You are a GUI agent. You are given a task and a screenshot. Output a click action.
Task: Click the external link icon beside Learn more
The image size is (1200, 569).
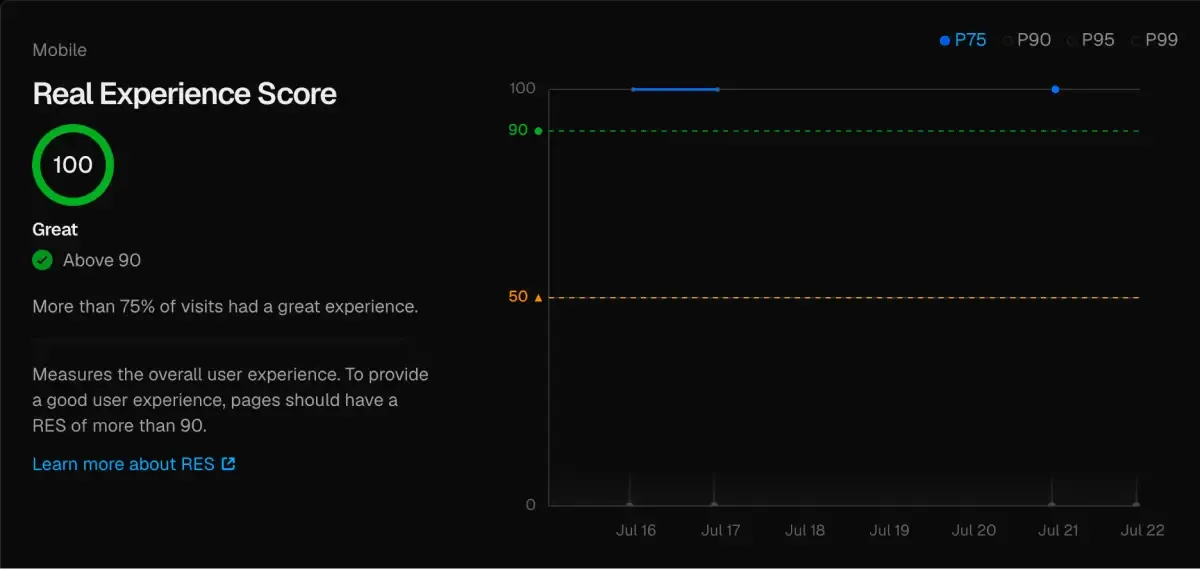pos(228,464)
